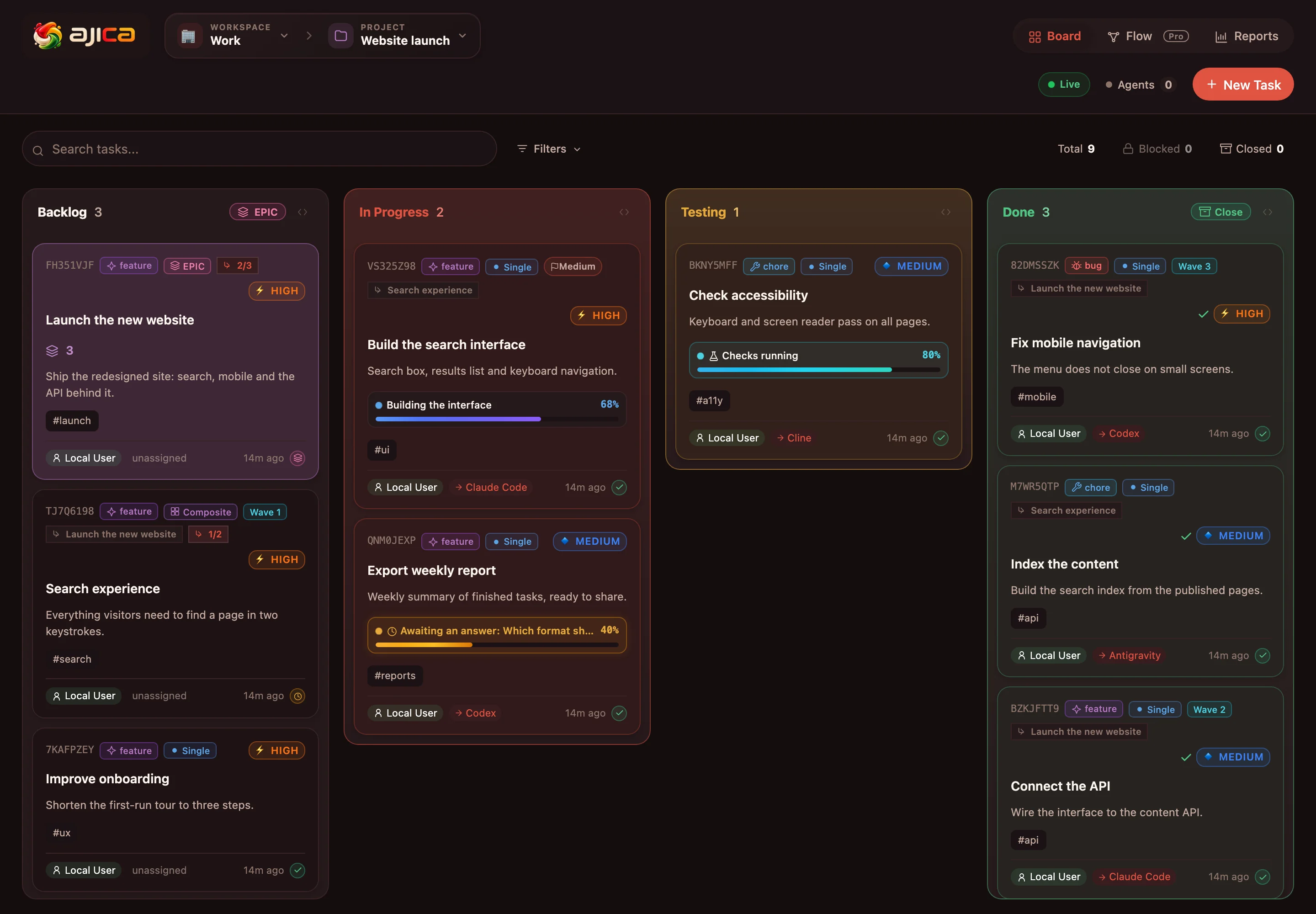Toggle the EPIC filter in Backlog header
Image resolution: width=1316 pixels, height=914 pixels.
[258, 213]
